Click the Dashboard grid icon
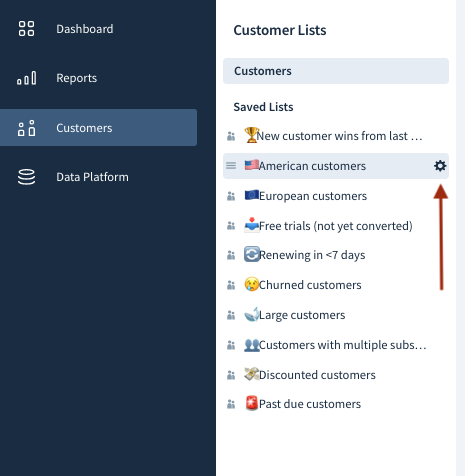 pyautogui.click(x=26, y=29)
